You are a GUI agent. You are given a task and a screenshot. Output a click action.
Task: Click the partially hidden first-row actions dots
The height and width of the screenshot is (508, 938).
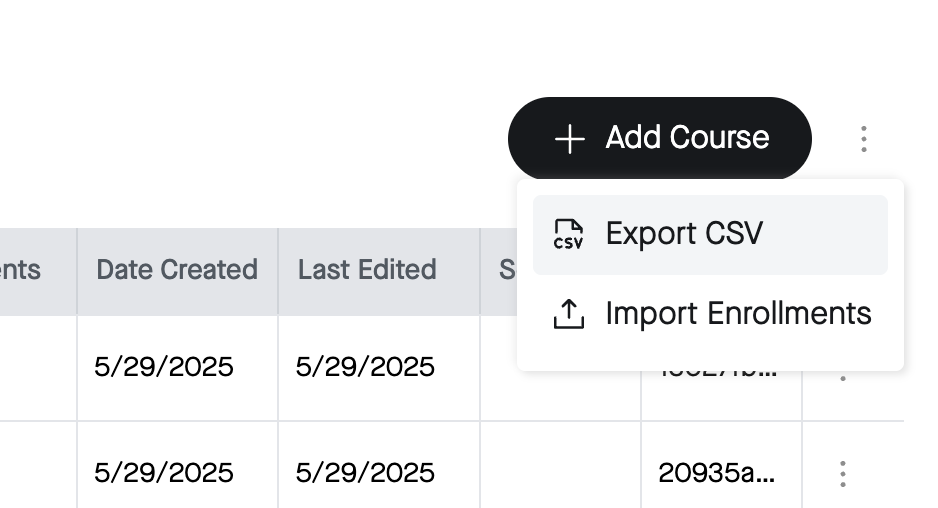(x=843, y=378)
